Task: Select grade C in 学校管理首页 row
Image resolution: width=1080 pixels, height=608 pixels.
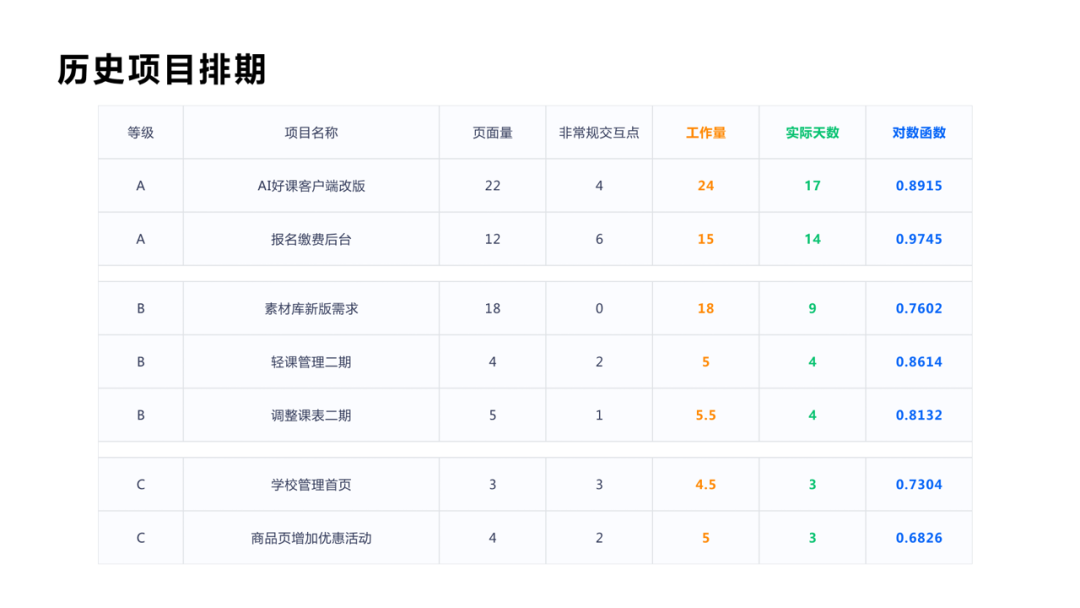Action: point(141,485)
